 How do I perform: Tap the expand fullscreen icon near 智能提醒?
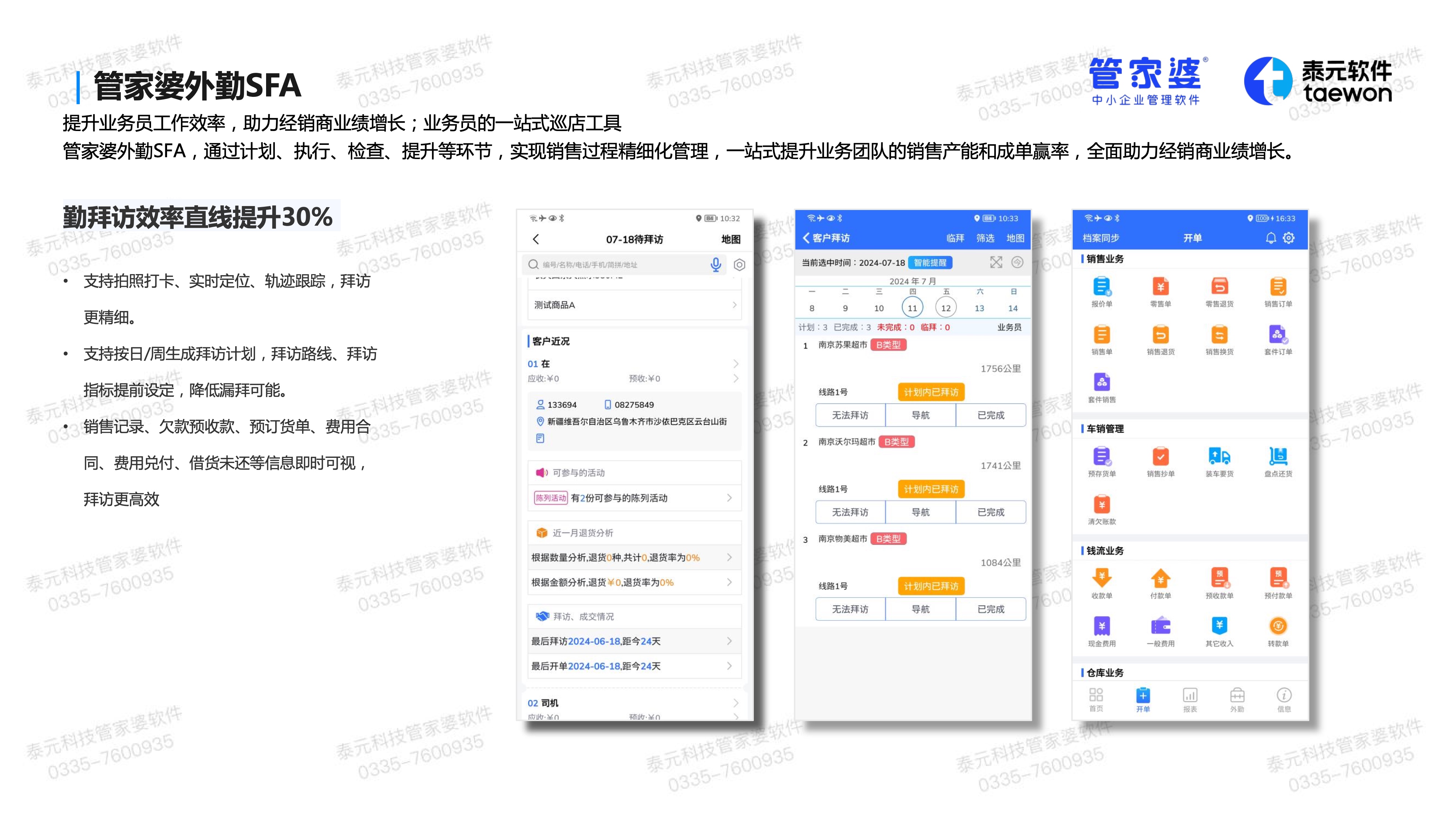(996, 262)
